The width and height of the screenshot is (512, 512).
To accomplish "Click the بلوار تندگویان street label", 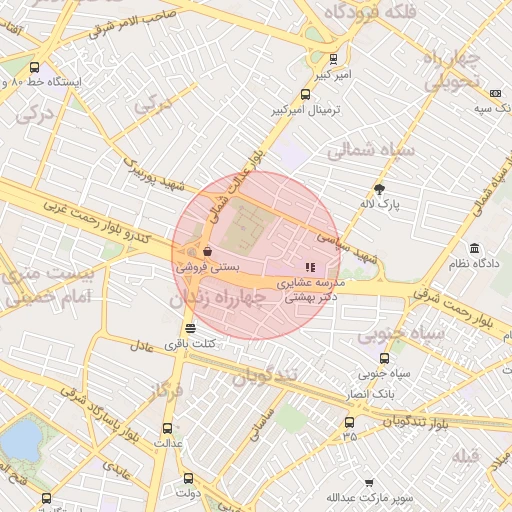I will (x=415, y=423).
